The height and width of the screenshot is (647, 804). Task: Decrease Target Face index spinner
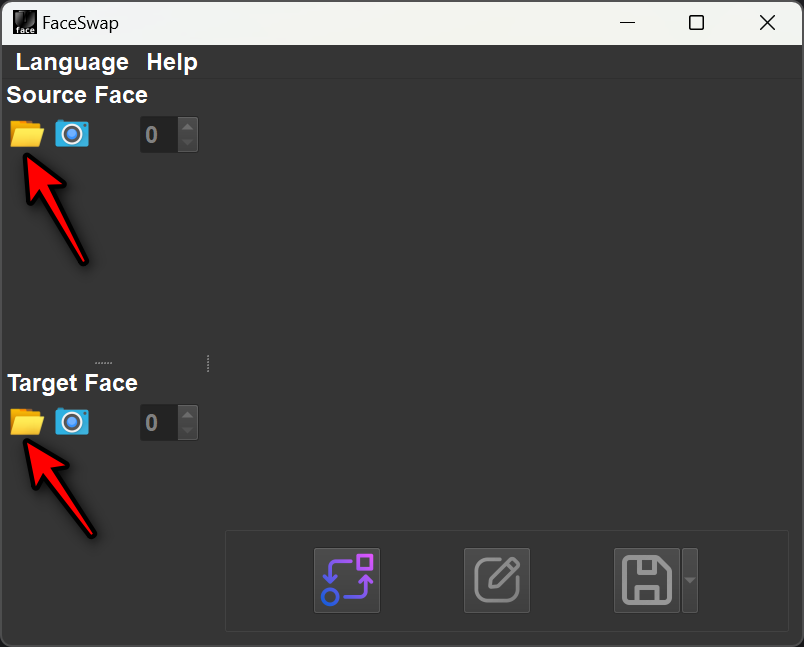tap(188, 431)
